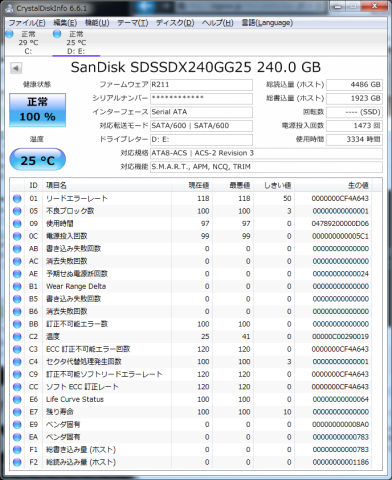Click the 生の値 column header
Image resolution: width=392 pixels, height=480 pixels.
333,185
